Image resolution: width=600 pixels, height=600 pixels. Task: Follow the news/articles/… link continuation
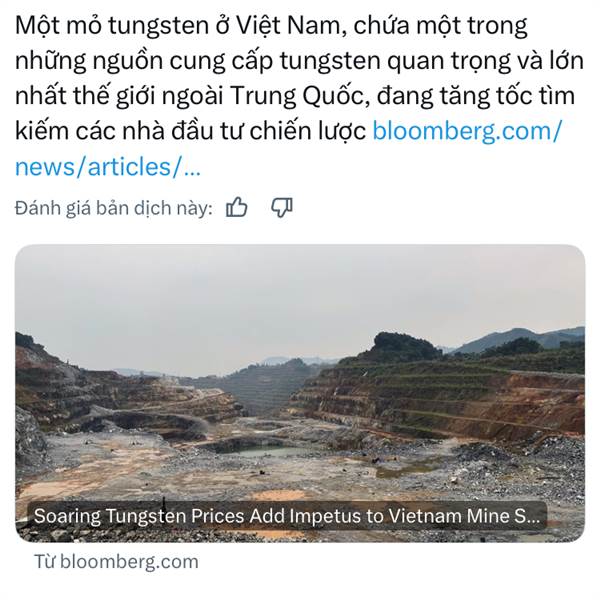tap(108, 166)
